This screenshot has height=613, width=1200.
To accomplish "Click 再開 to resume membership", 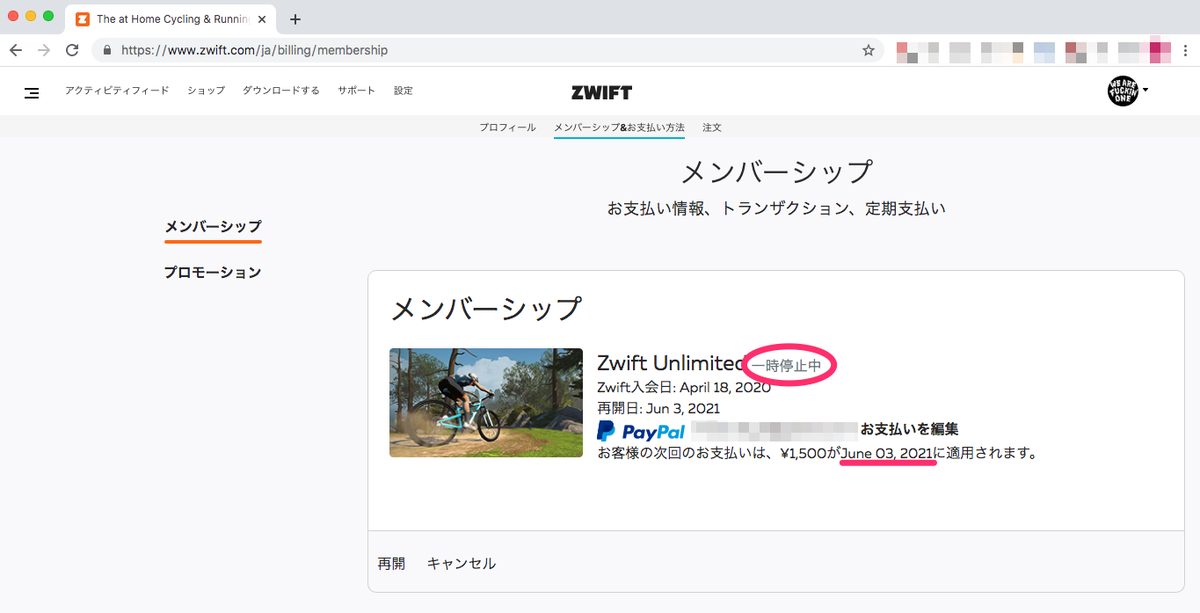I will point(391,564).
